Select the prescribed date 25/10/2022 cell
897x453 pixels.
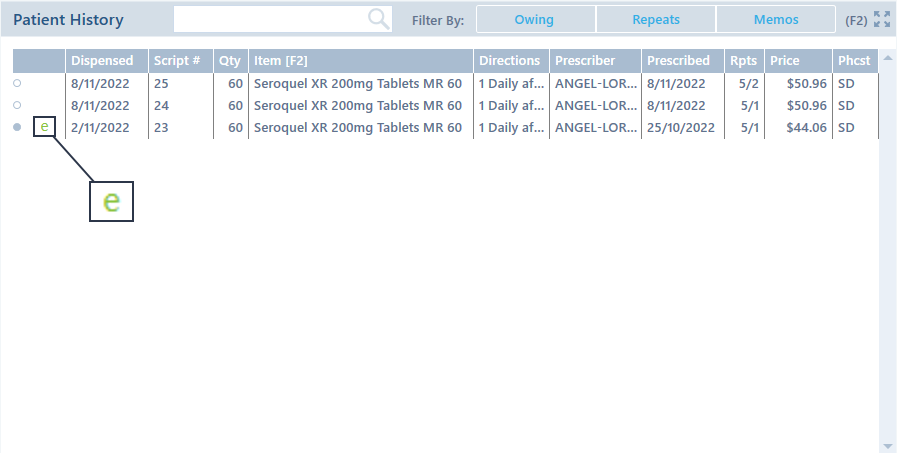click(681, 127)
